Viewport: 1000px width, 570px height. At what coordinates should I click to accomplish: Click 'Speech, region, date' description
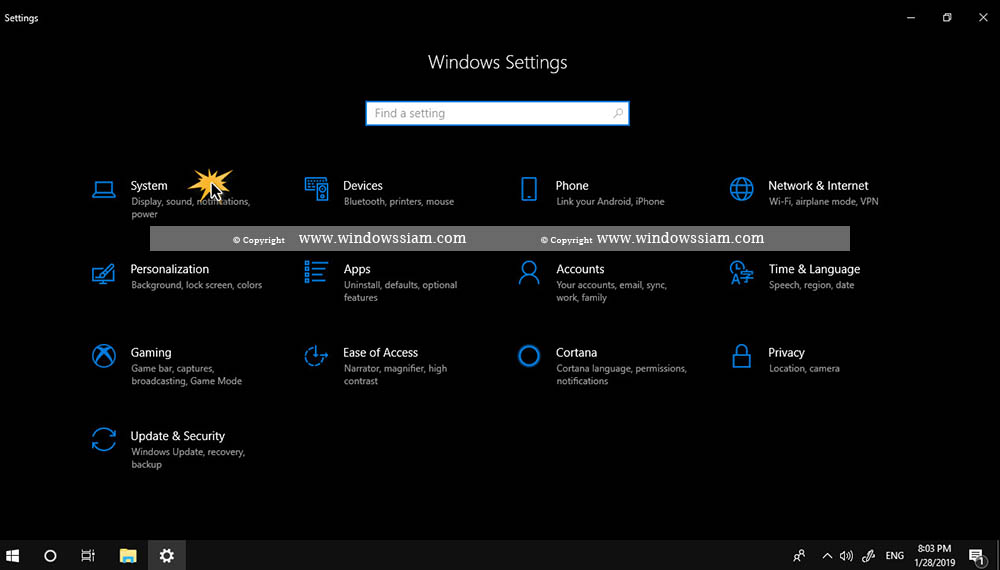[x=811, y=285]
